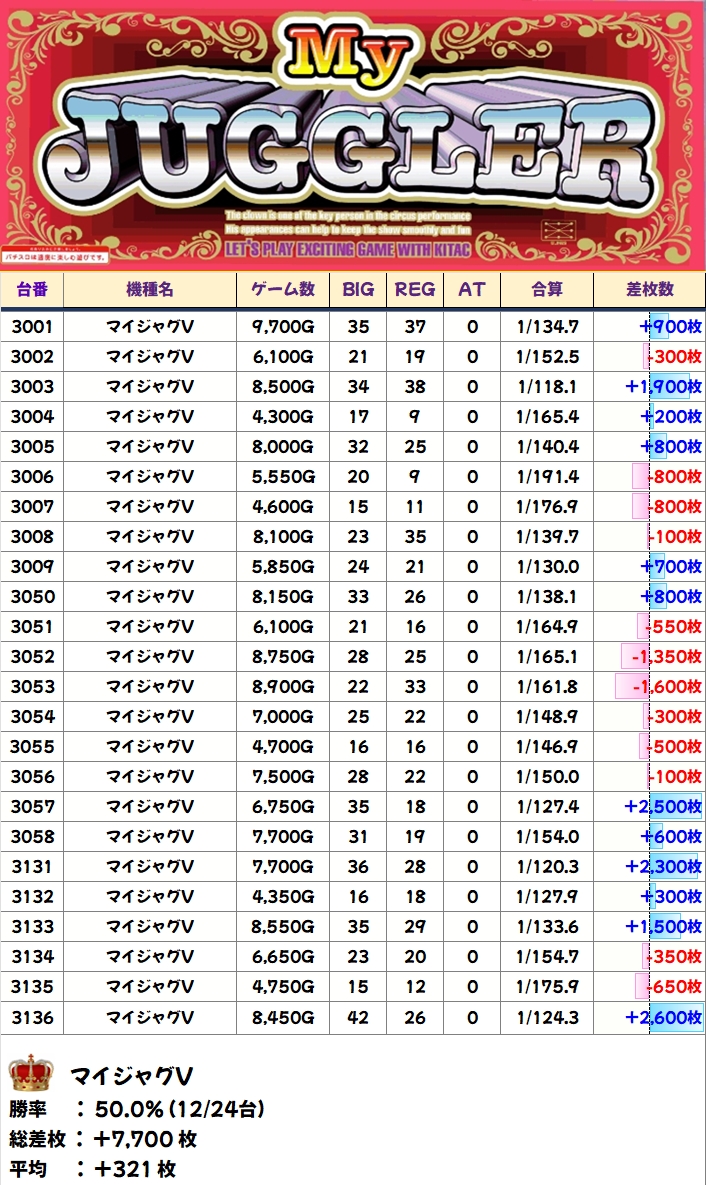
Task: Select the REG column header
Action: pos(414,289)
